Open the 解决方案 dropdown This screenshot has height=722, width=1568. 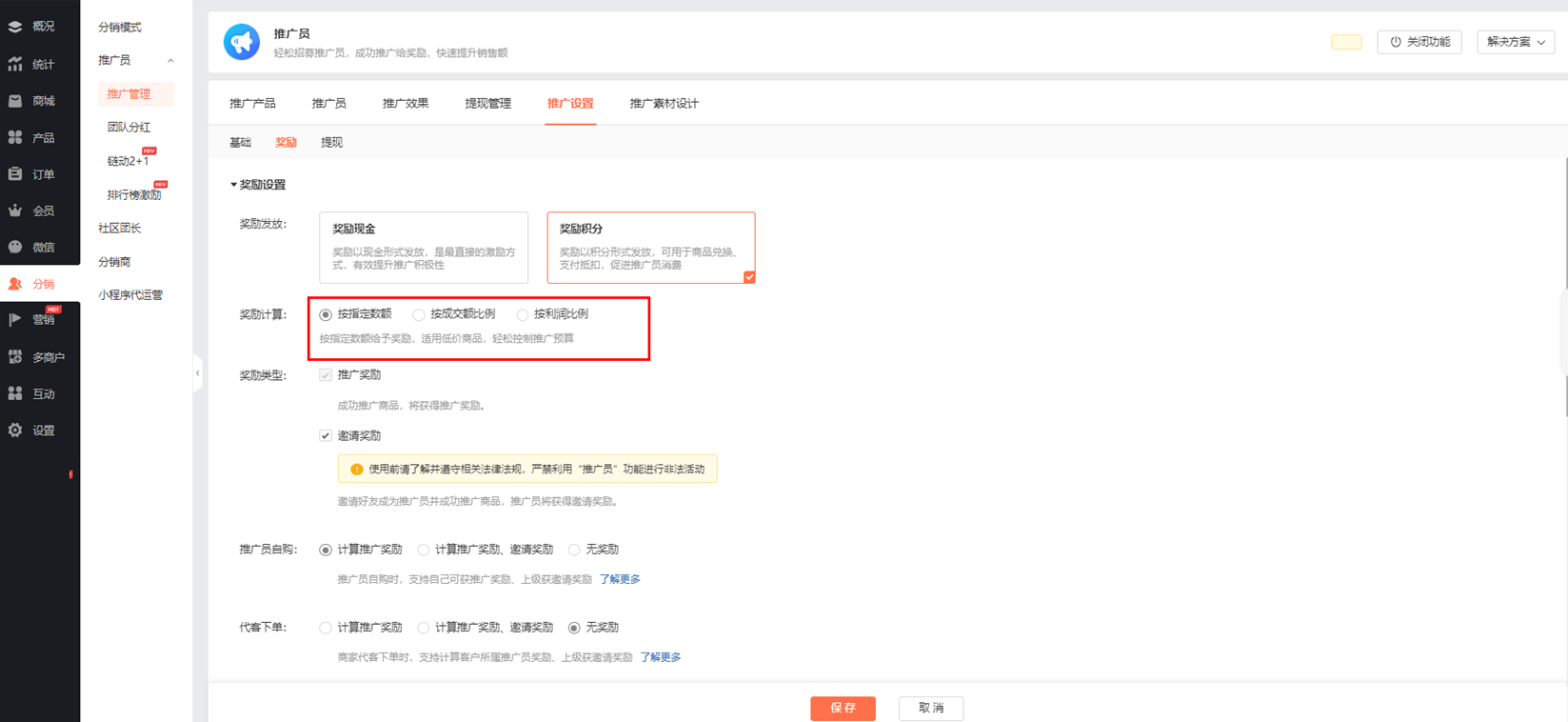click(x=1516, y=42)
